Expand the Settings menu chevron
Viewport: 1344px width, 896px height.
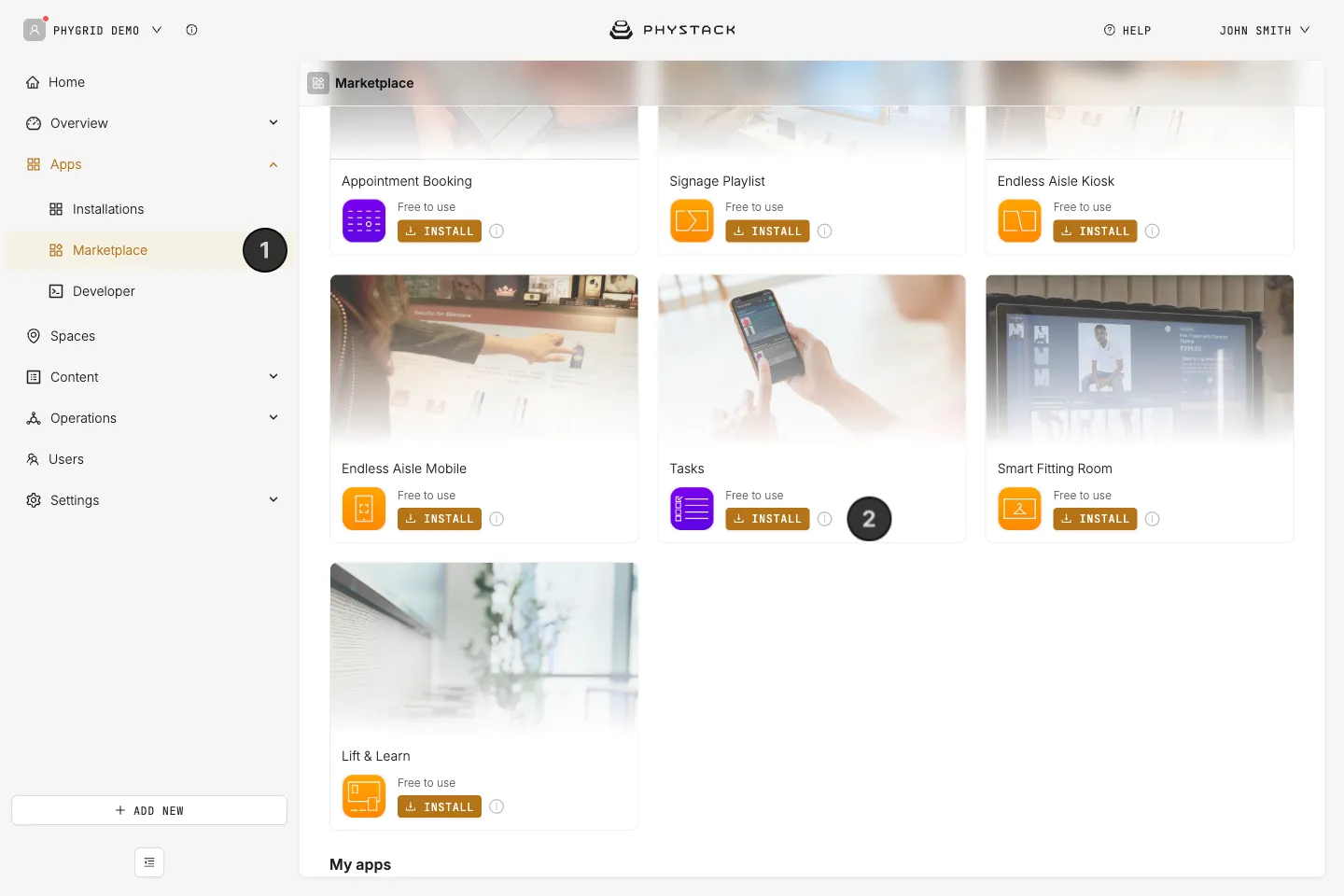[x=273, y=499]
